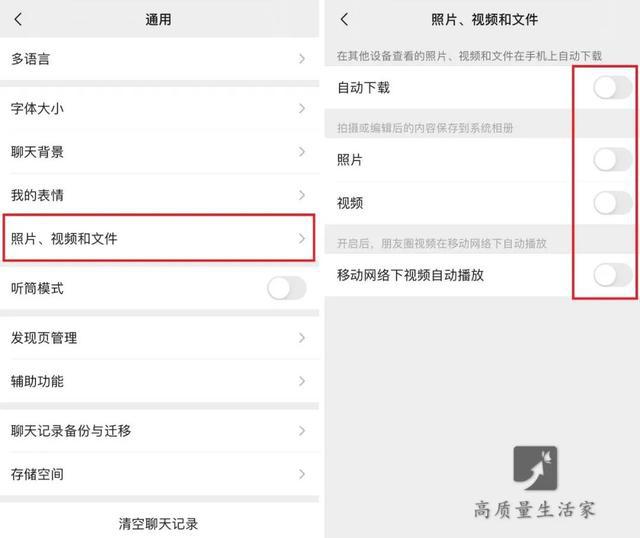Tap the arrow next to 字体大小

[x=302, y=109]
